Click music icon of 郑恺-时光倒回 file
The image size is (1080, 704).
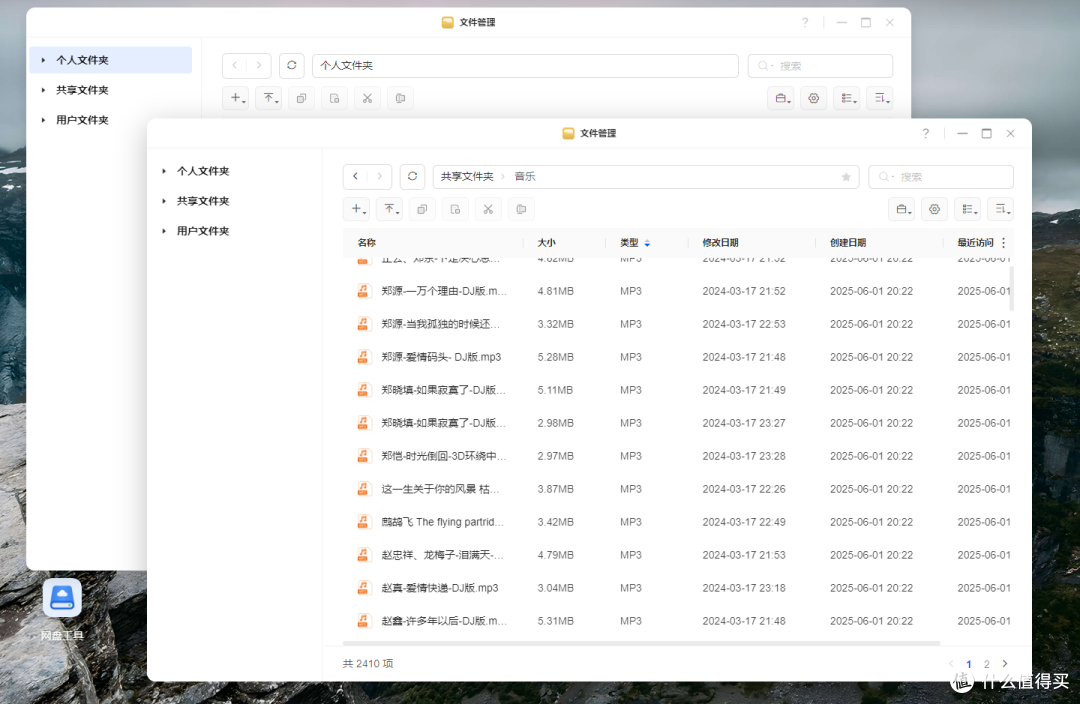click(363, 455)
